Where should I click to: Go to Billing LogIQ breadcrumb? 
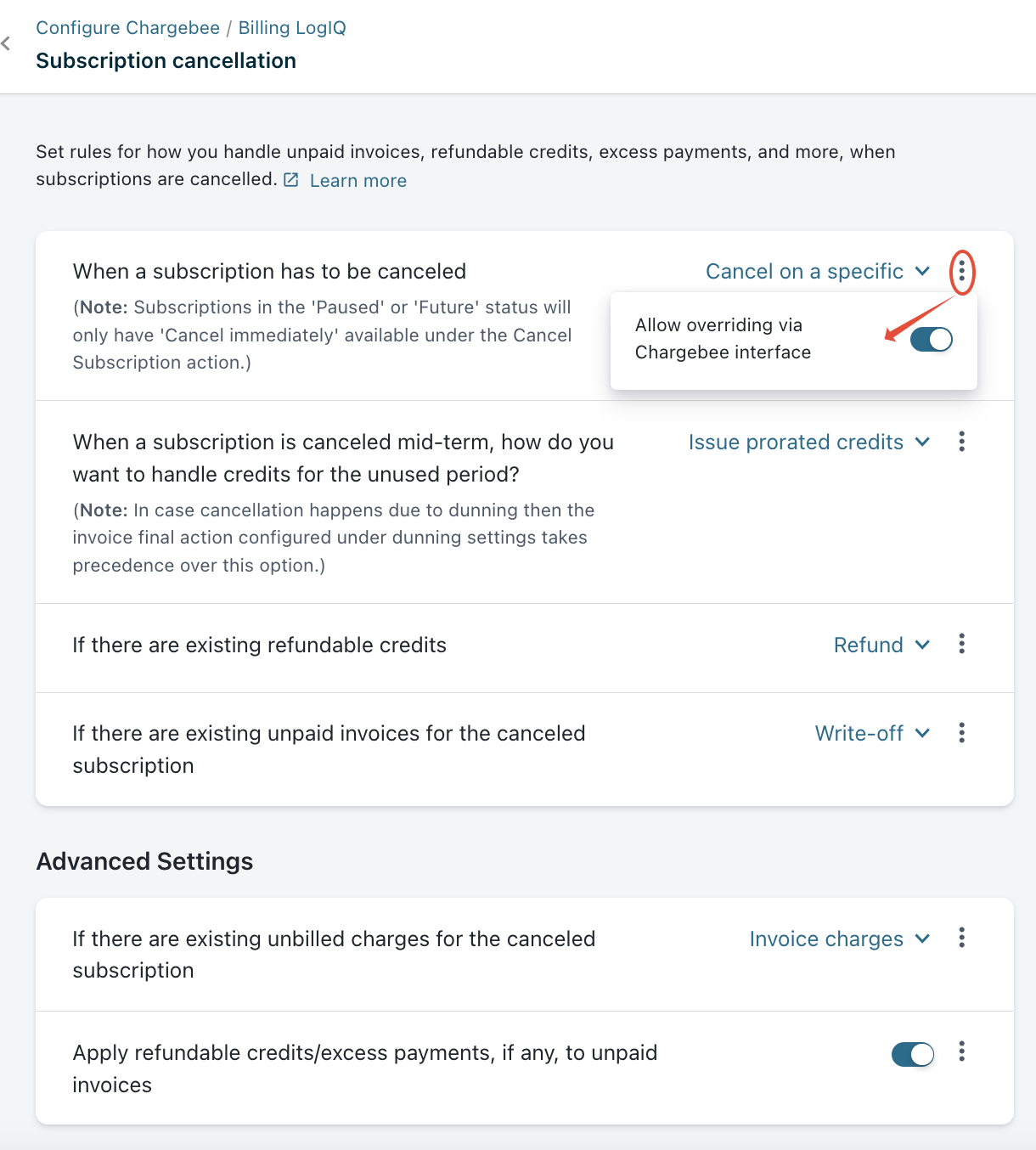292,28
